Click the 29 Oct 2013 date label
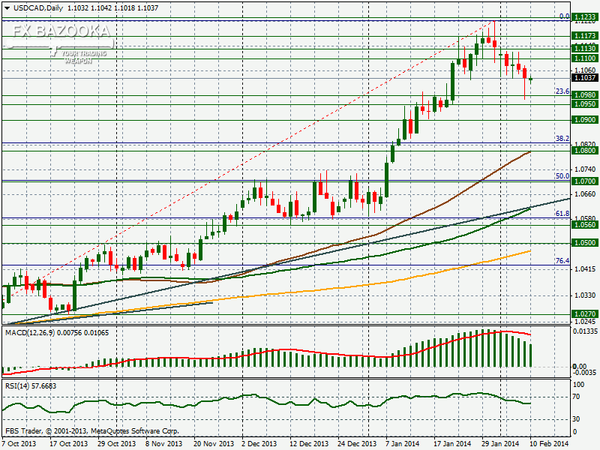Image resolution: width=600 pixels, height=450 pixels. (x=117, y=444)
